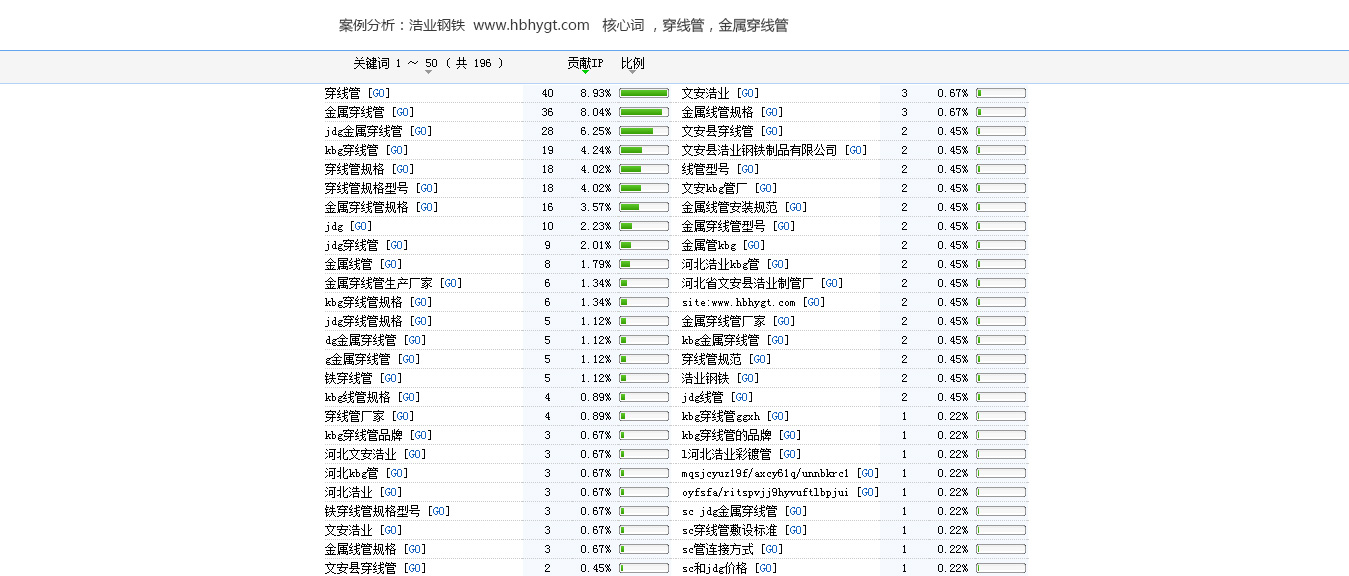This screenshot has width=1349, height=576.
Task: Open GO link for 线管型号
Action: [x=748, y=169]
